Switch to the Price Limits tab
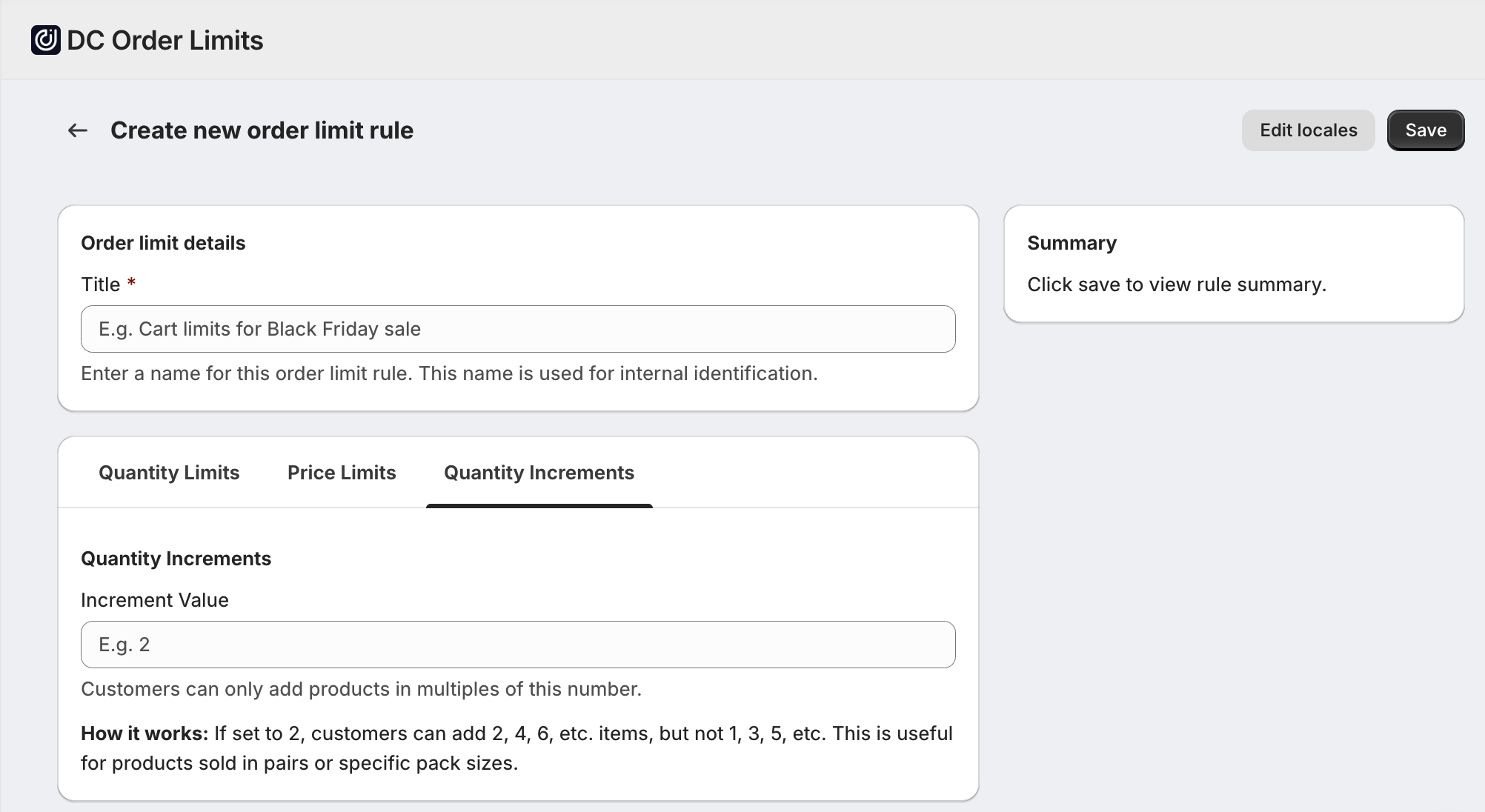Viewport: 1485px width, 812px height. 342,473
